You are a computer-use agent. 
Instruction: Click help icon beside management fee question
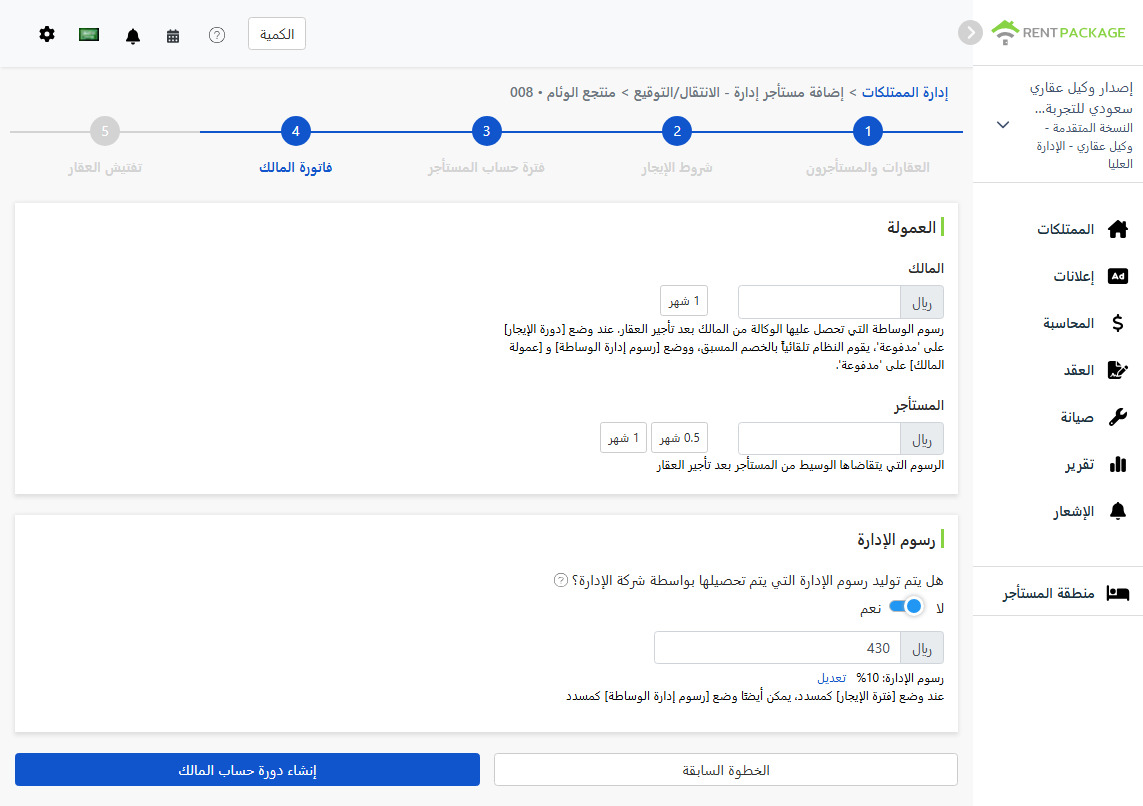561,580
